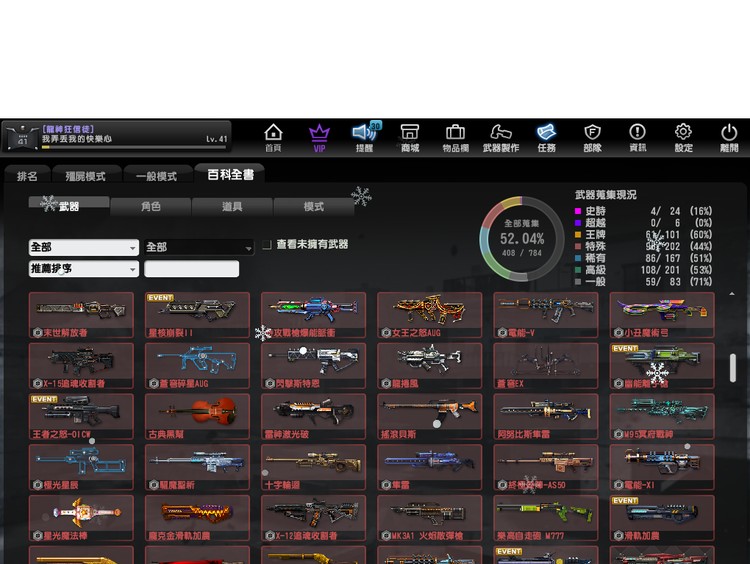The height and width of the screenshot is (564, 750).
Task: Open the 部隊 clan icon
Action: click(x=592, y=137)
